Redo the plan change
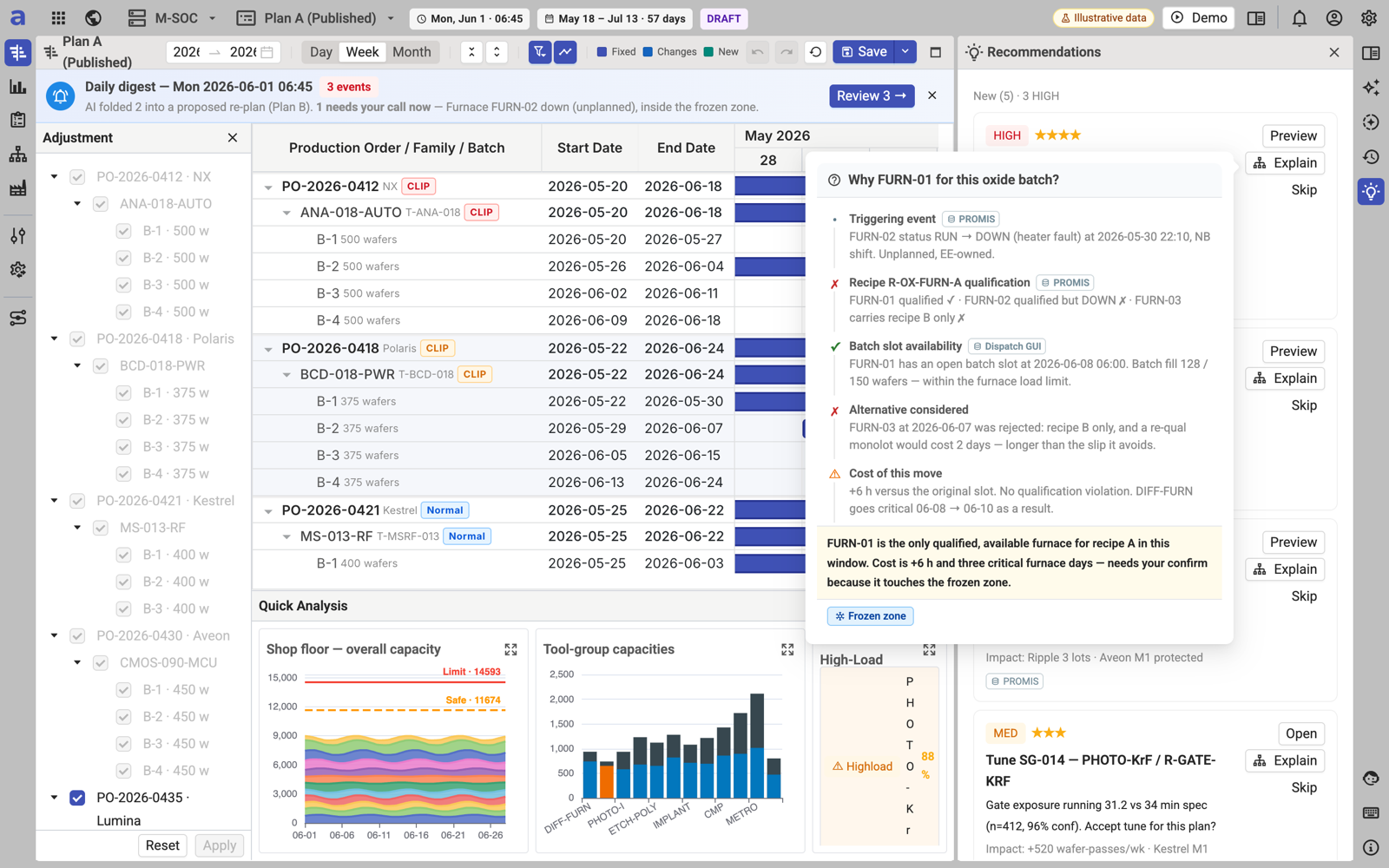Screen dimensions: 1389x868 [x=787, y=52]
